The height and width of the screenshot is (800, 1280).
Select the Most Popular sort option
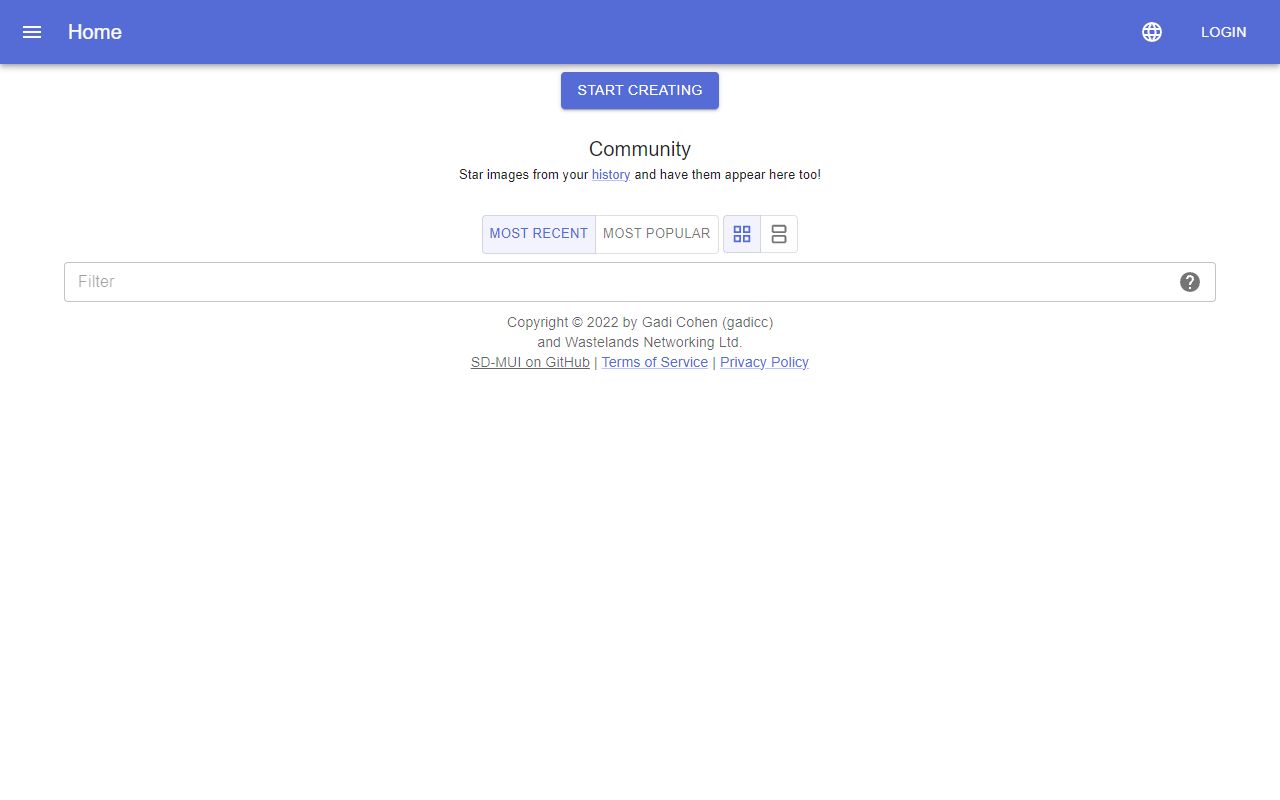[x=656, y=234]
